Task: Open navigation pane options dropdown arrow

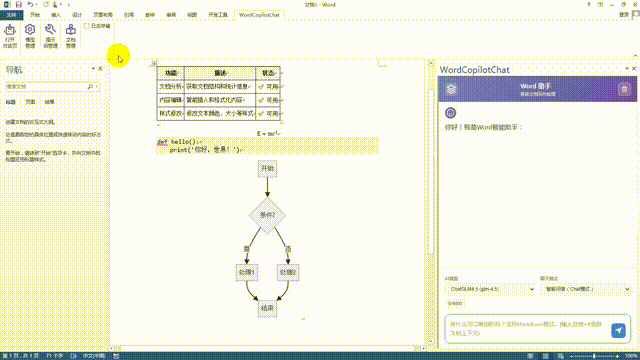Action: click(x=93, y=69)
